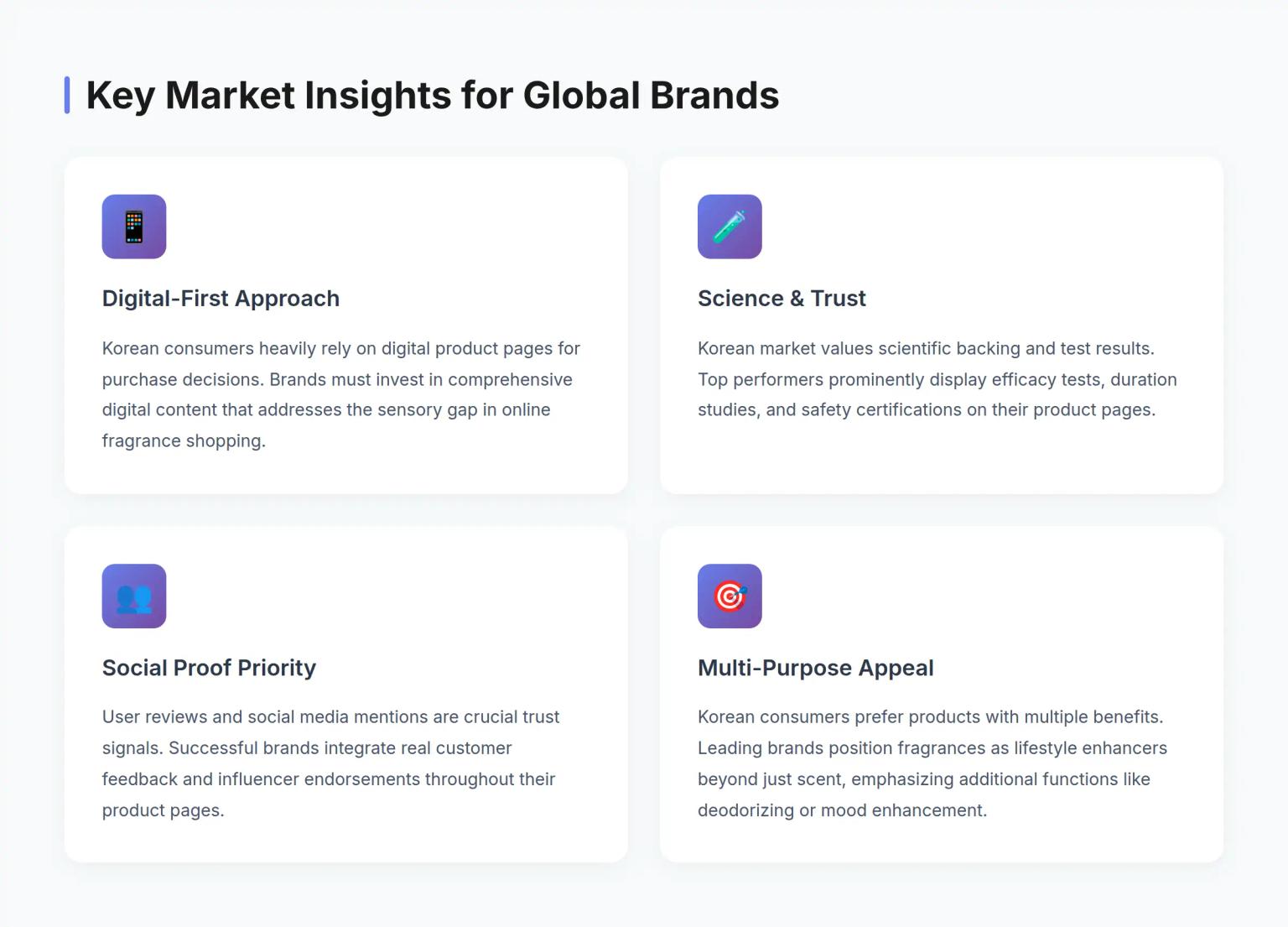Click the blue accent bar beside the title
This screenshot has width=1288, height=927.
(x=67, y=95)
